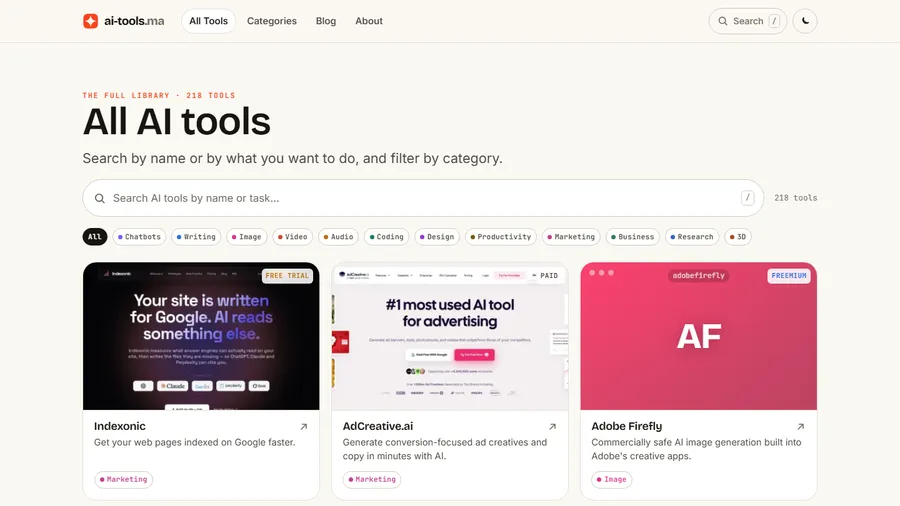Screen dimensions: 900x506
Task: Click the adobefirefly label on pink card
Action: coord(699,276)
